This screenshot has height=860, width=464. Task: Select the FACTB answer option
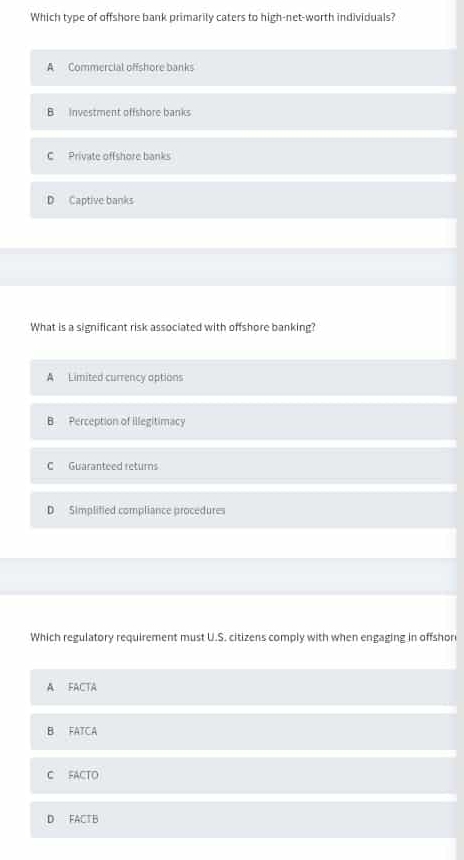[243, 820]
